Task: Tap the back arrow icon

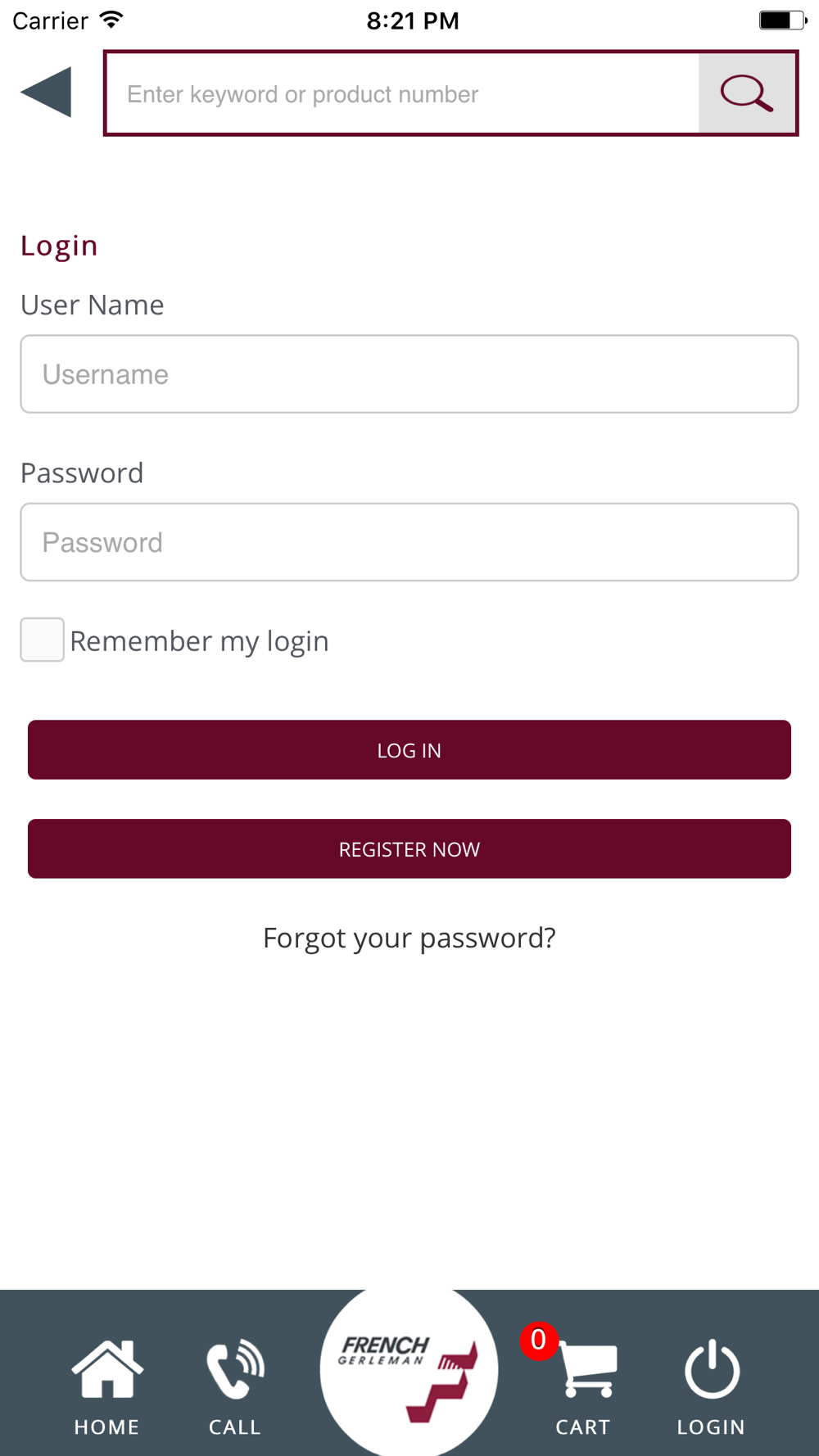Action: point(47,93)
